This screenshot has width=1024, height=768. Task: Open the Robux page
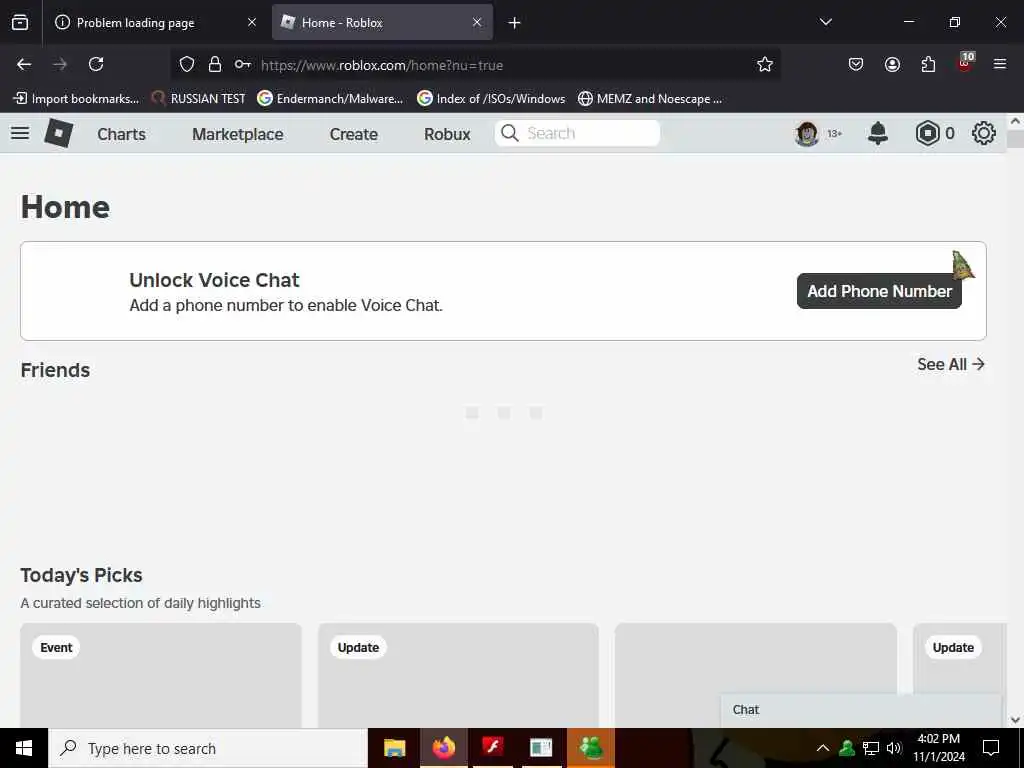click(447, 134)
